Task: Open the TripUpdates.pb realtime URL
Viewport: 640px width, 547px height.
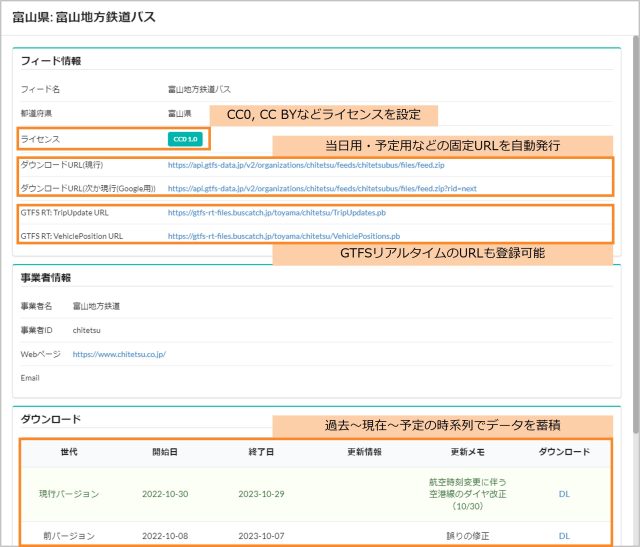Action: [x=290, y=213]
